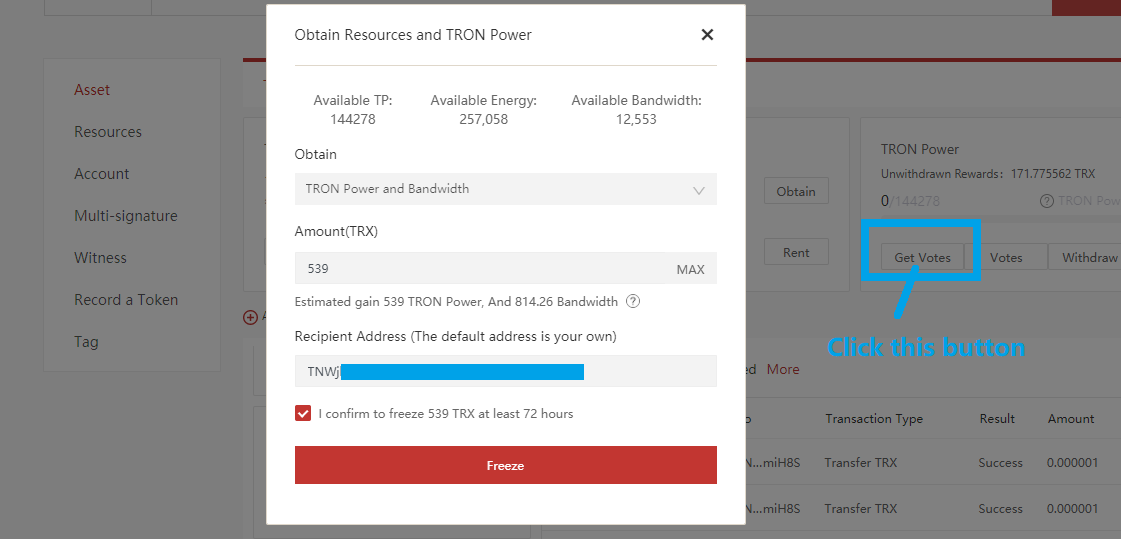Click the Available Bandwidth value 12,553

(636, 119)
